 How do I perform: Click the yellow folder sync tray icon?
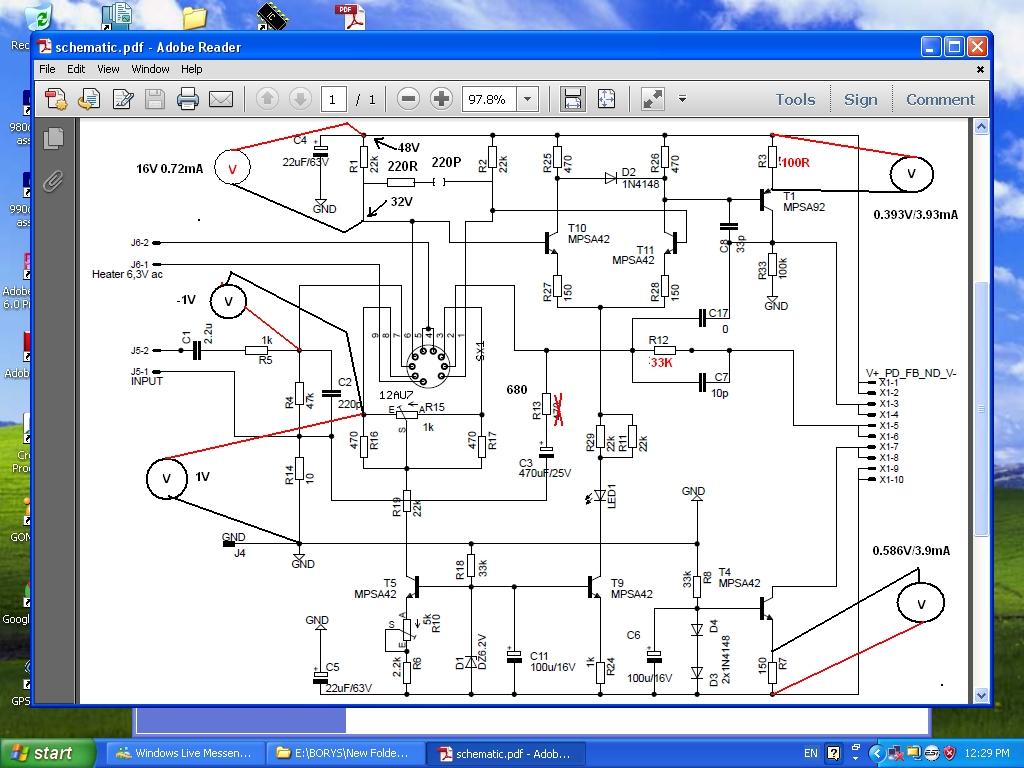click(x=913, y=753)
